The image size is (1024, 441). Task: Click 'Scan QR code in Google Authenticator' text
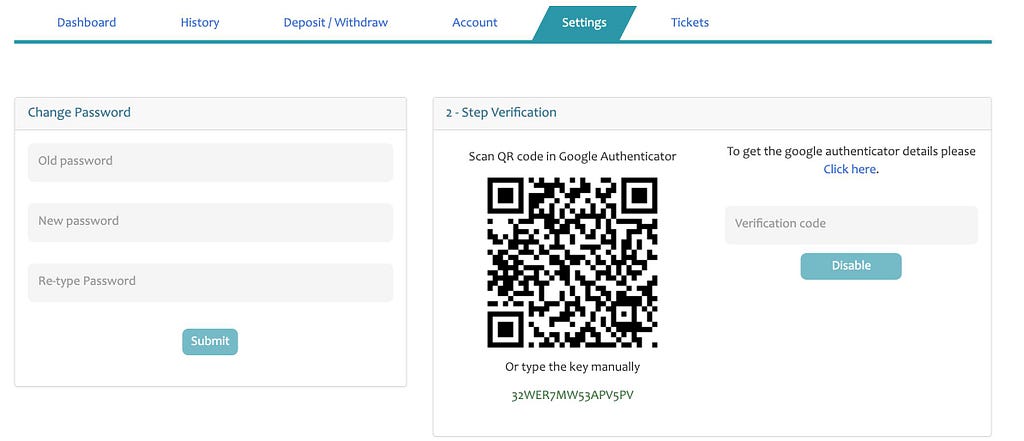click(x=572, y=157)
